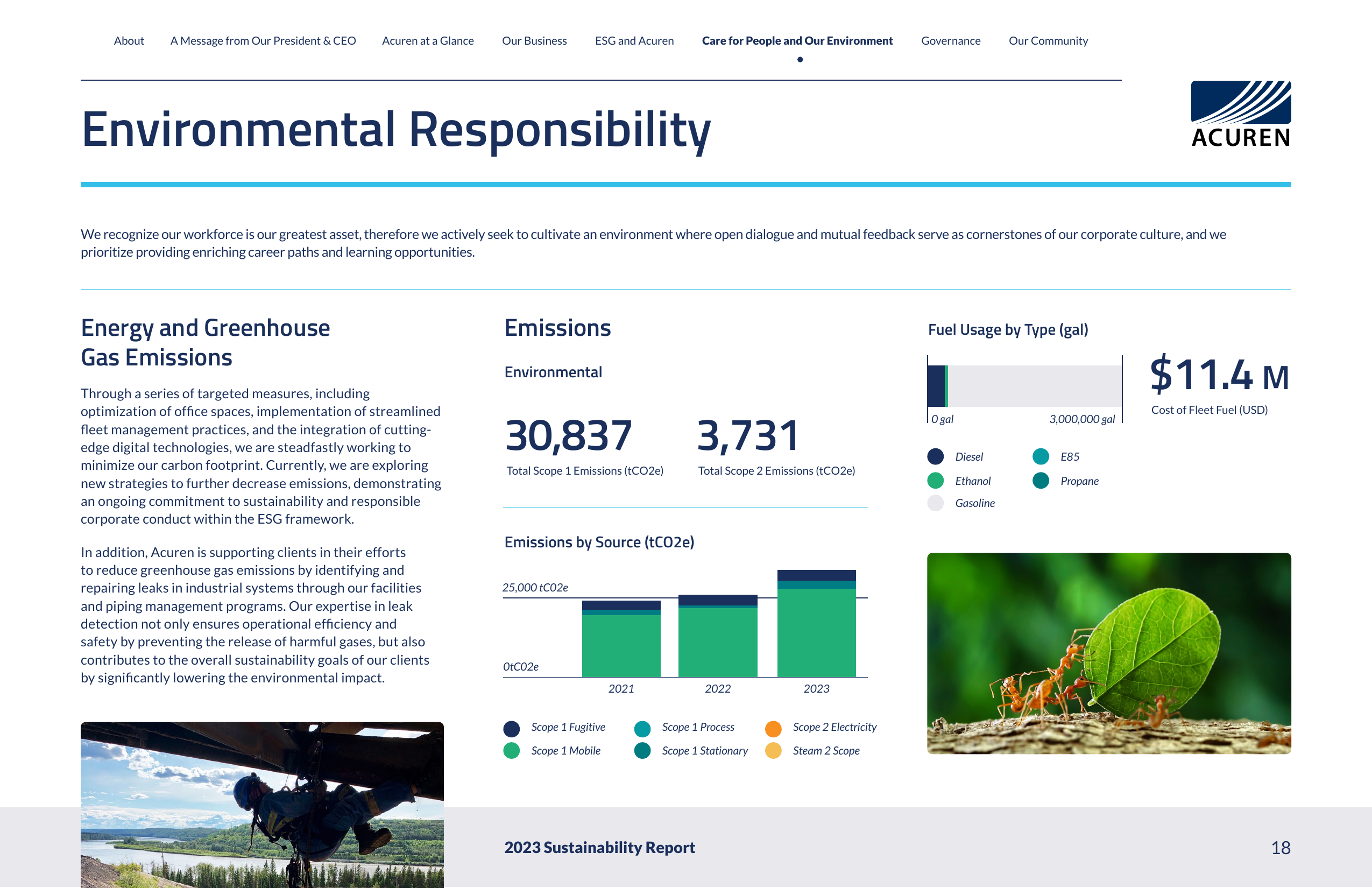Select Scope 1 Stationary legend dot
This screenshot has width=1372, height=888.
pos(642,751)
